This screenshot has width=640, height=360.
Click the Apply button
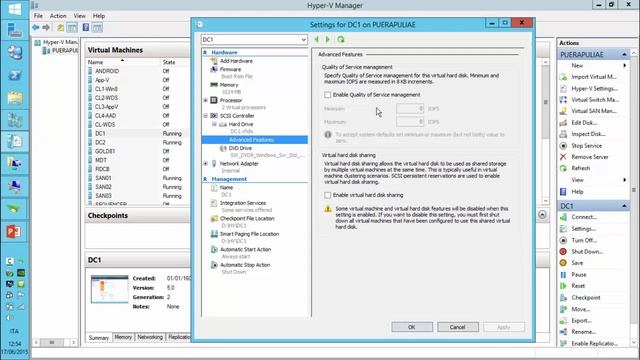(x=504, y=327)
